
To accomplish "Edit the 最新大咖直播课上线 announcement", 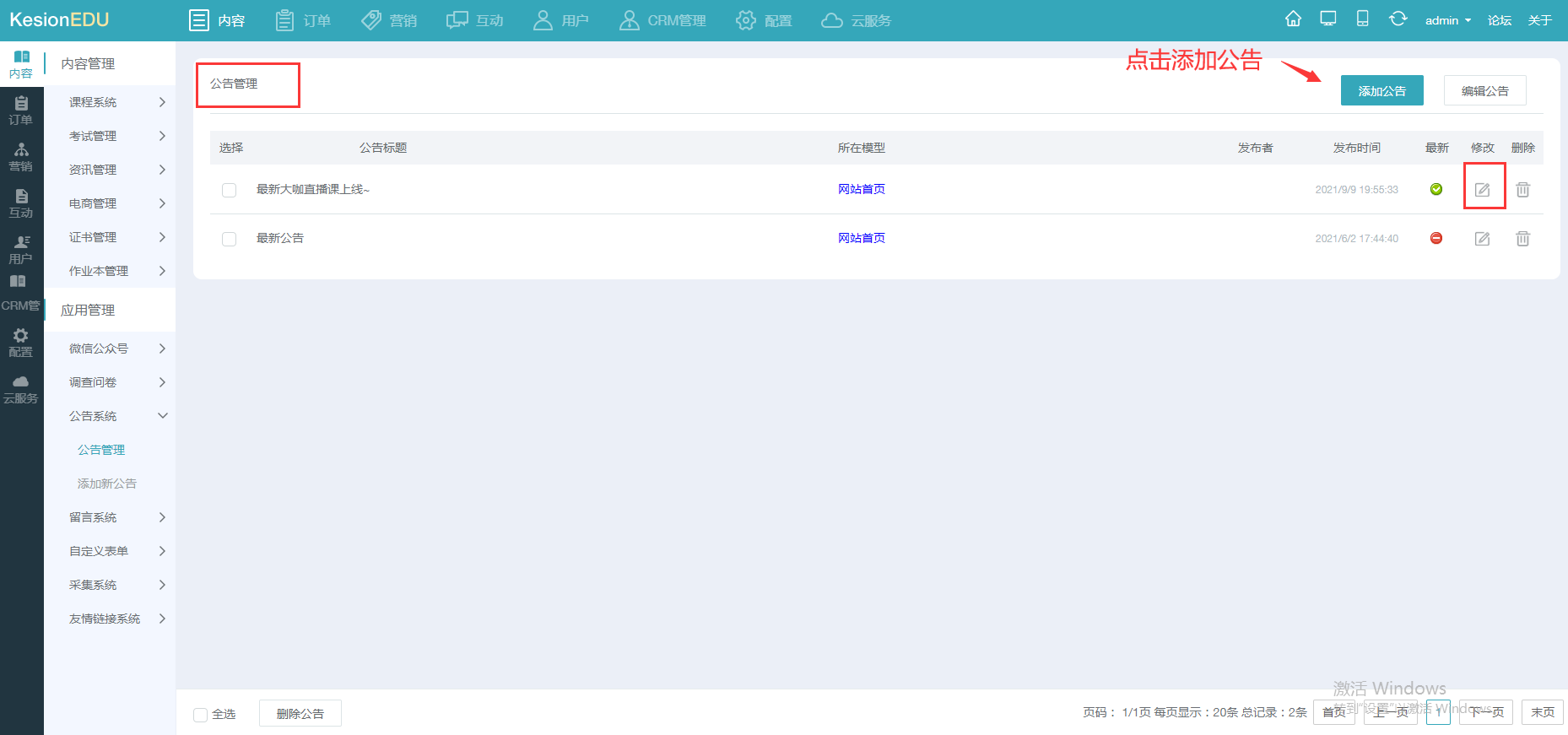I will [x=1482, y=190].
